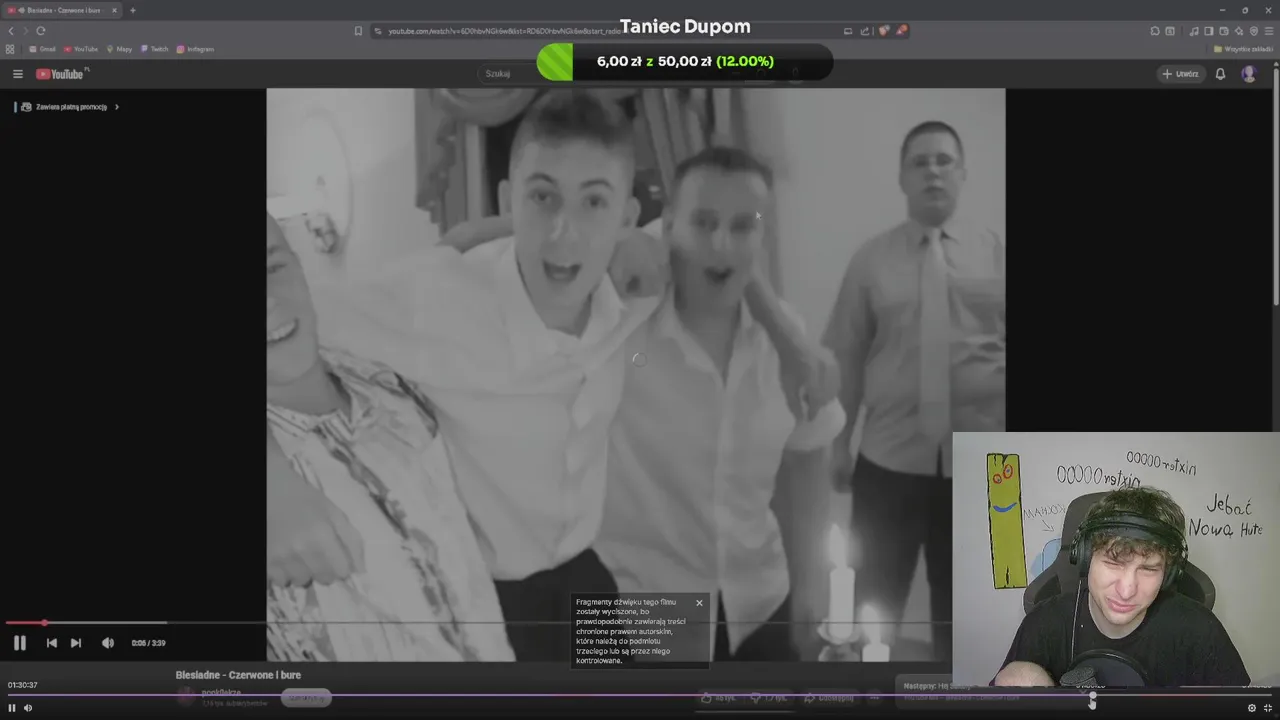Open the Wszystkie zakładki folder
Viewport: 1280px width, 720px height.
pyautogui.click(x=1243, y=49)
